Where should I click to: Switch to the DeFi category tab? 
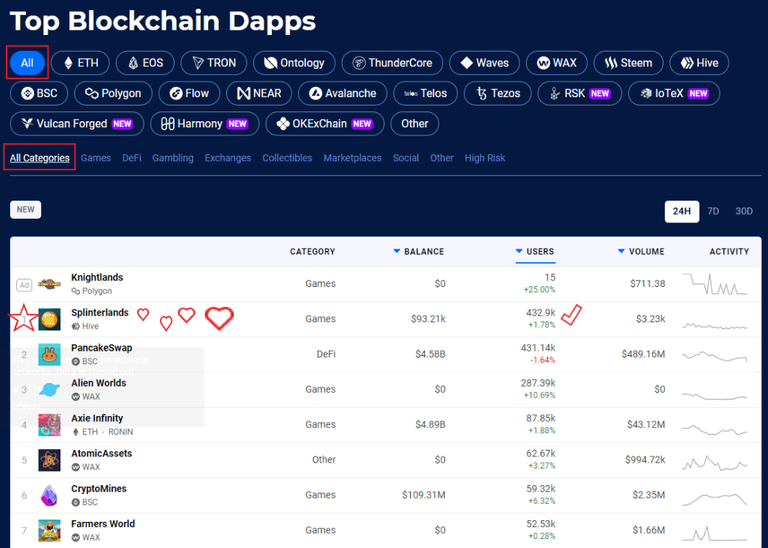pos(132,158)
